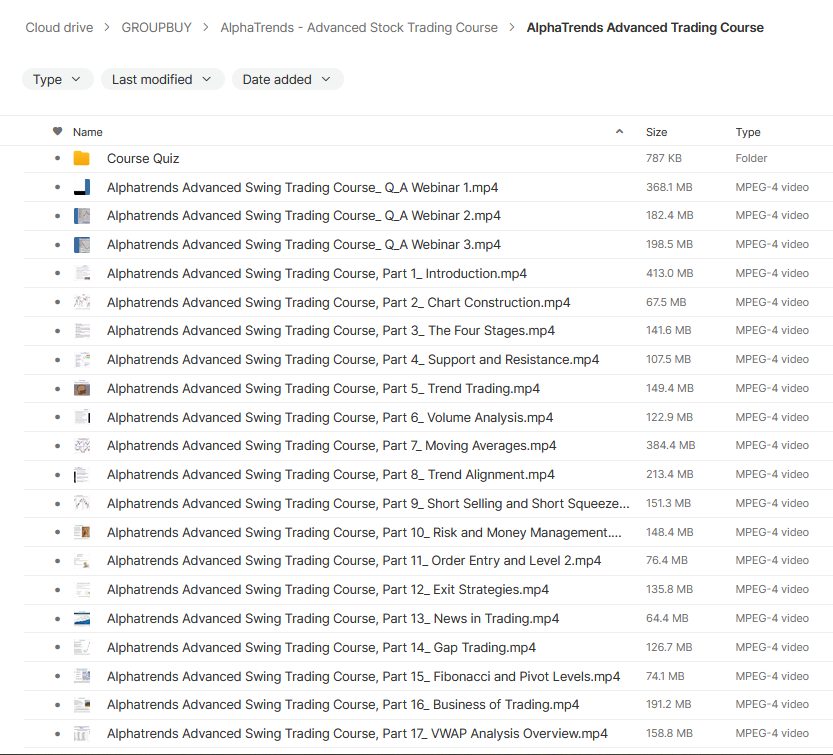
Task: Click the Part 13 News in Trading thumbnail
Action: click(81, 618)
